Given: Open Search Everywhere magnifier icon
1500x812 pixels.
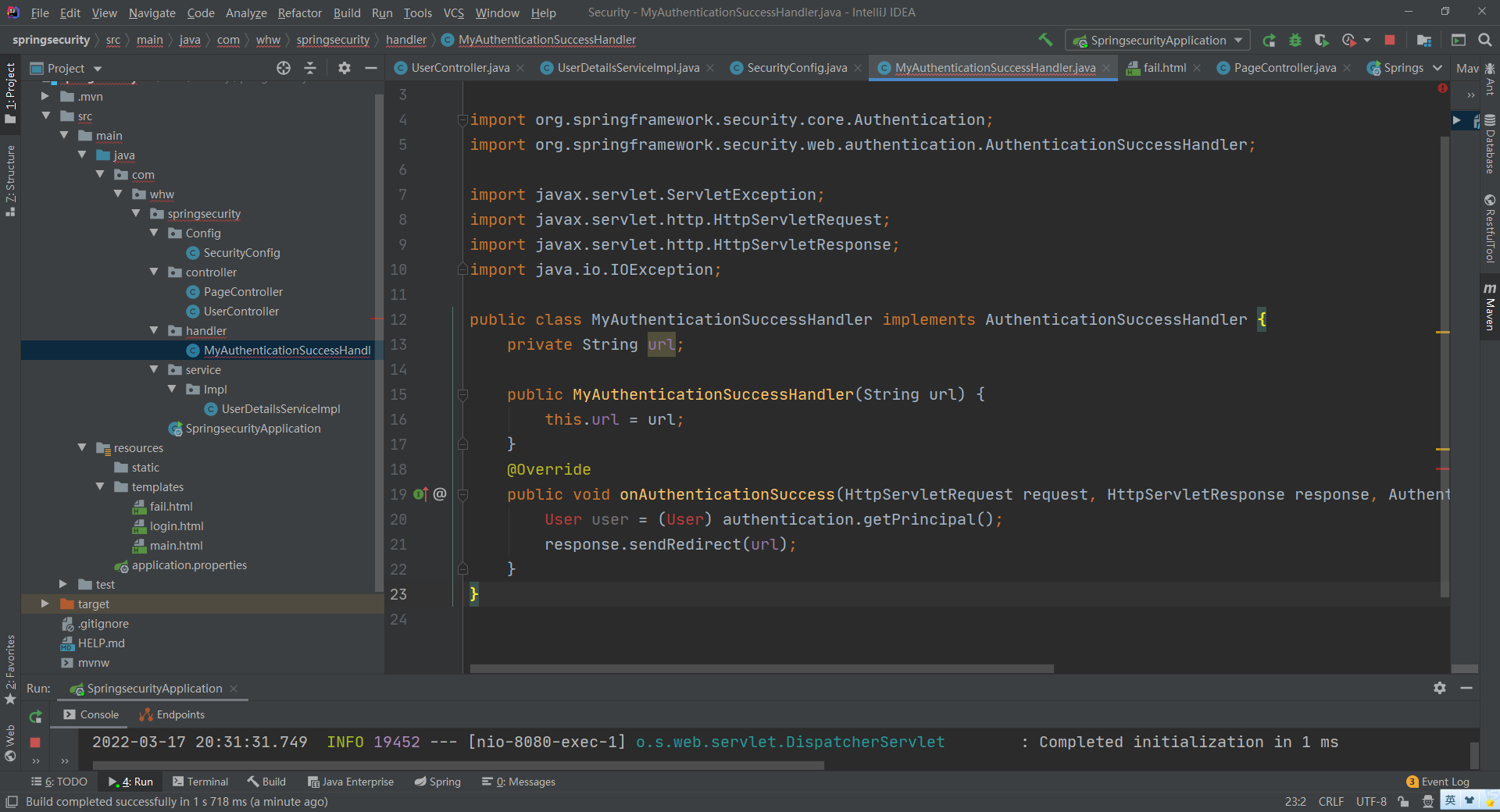Looking at the screenshot, I should (x=1485, y=40).
